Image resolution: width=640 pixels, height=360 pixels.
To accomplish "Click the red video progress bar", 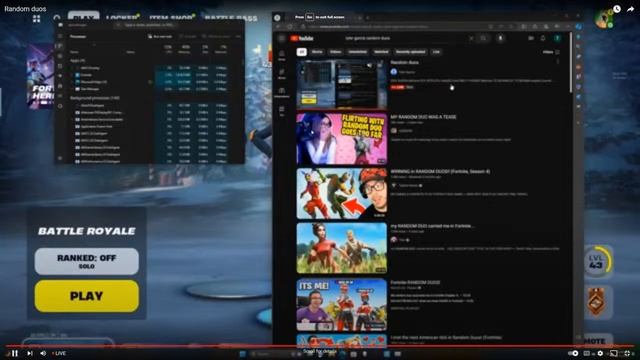I will pyautogui.click(x=320, y=346).
